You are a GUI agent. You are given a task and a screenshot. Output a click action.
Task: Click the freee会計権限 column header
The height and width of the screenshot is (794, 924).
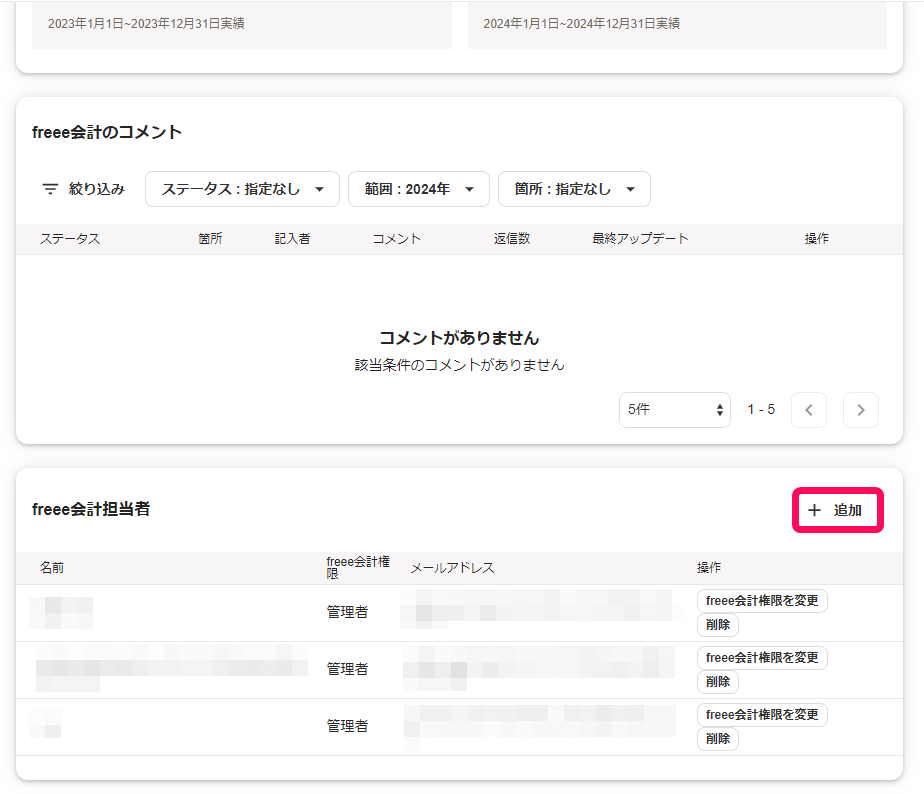pyautogui.click(x=358, y=568)
